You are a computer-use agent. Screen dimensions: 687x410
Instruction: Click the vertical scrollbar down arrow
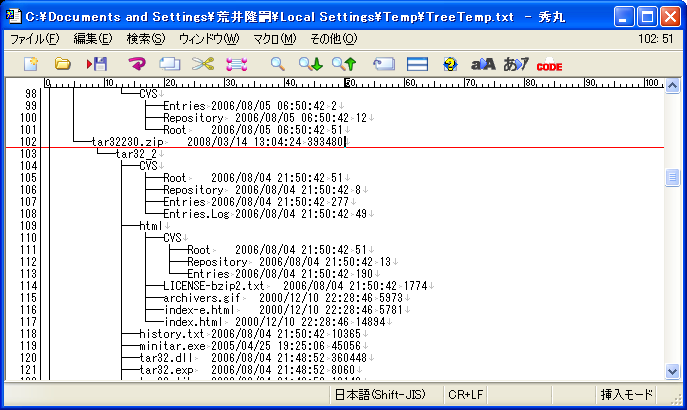[x=673, y=372]
